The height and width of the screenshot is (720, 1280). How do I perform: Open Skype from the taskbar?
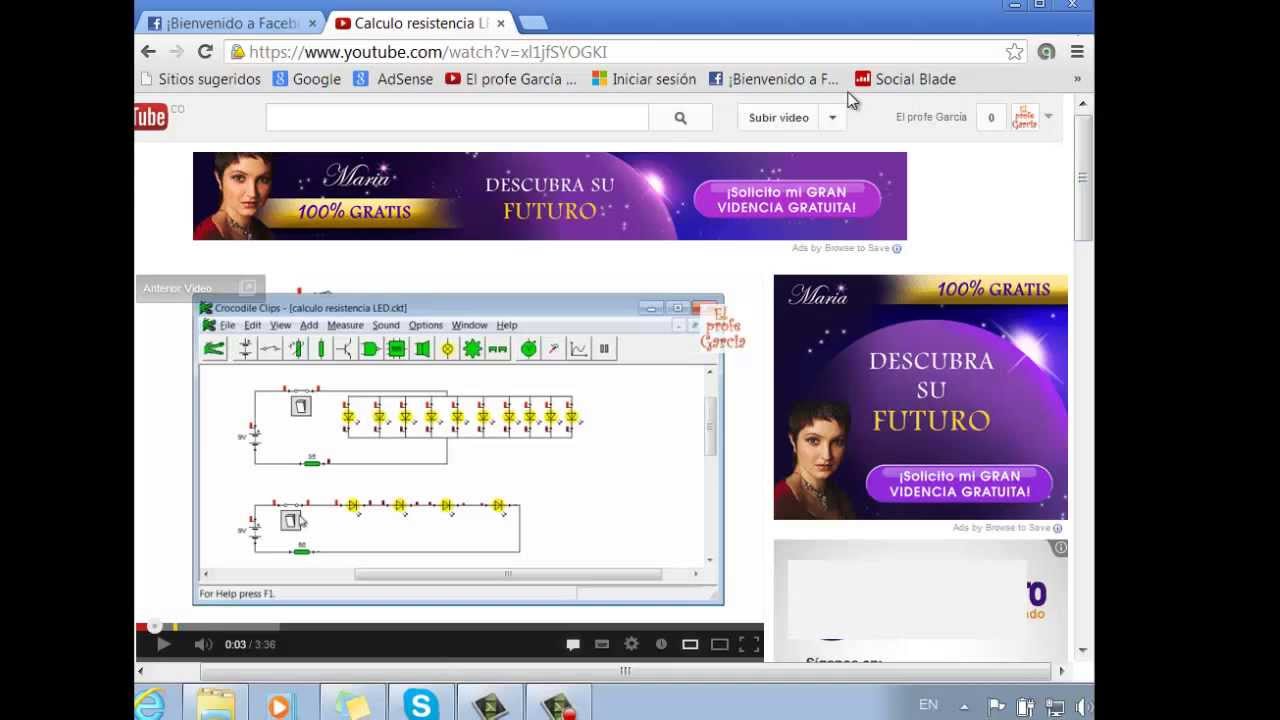421,704
